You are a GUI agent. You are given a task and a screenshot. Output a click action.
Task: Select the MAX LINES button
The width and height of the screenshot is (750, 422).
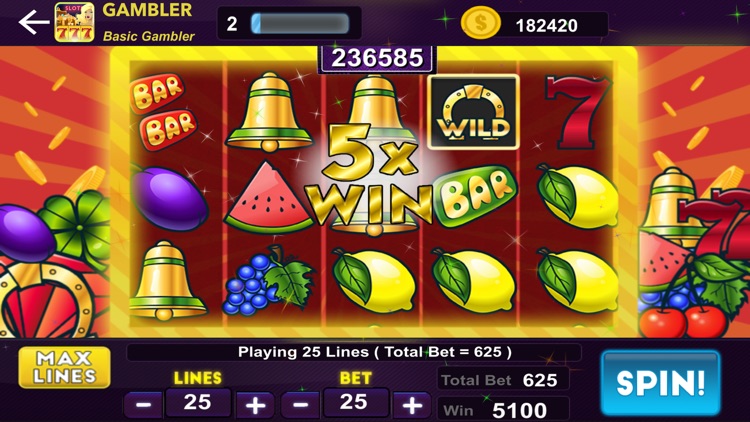pyautogui.click(x=65, y=367)
